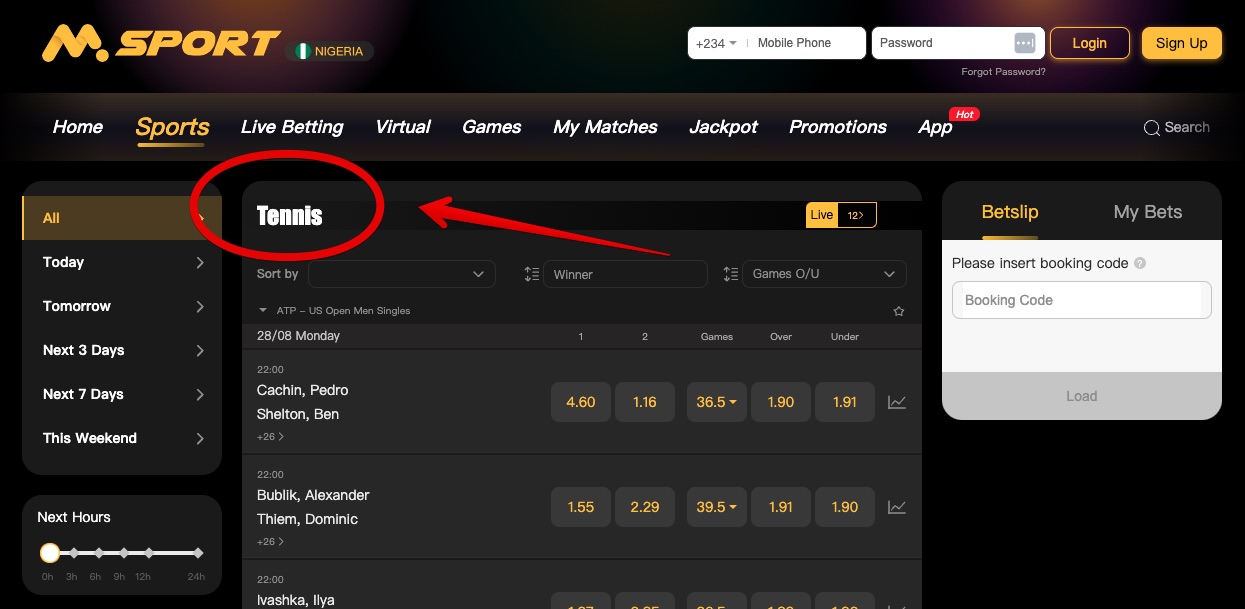Expand +26 markets for Bublik vs Thiem
This screenshot has height=609, width=1245.
click(x=270, y=541)
